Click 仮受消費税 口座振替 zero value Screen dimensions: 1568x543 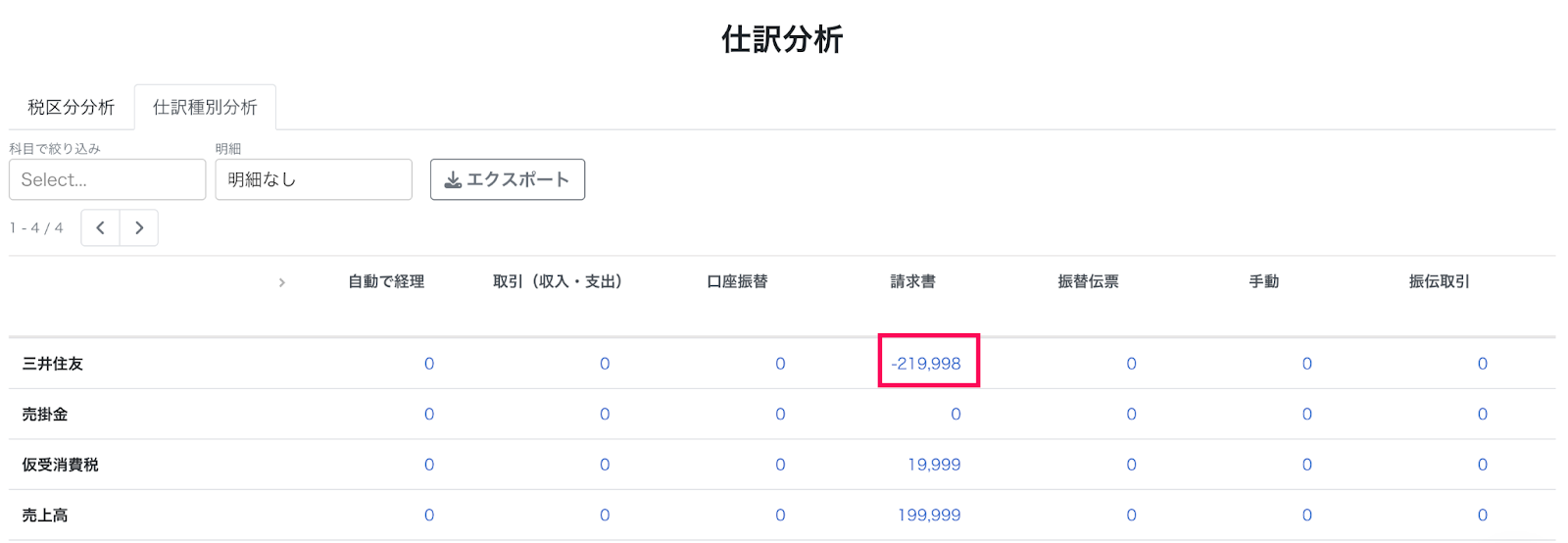point(780,465)
